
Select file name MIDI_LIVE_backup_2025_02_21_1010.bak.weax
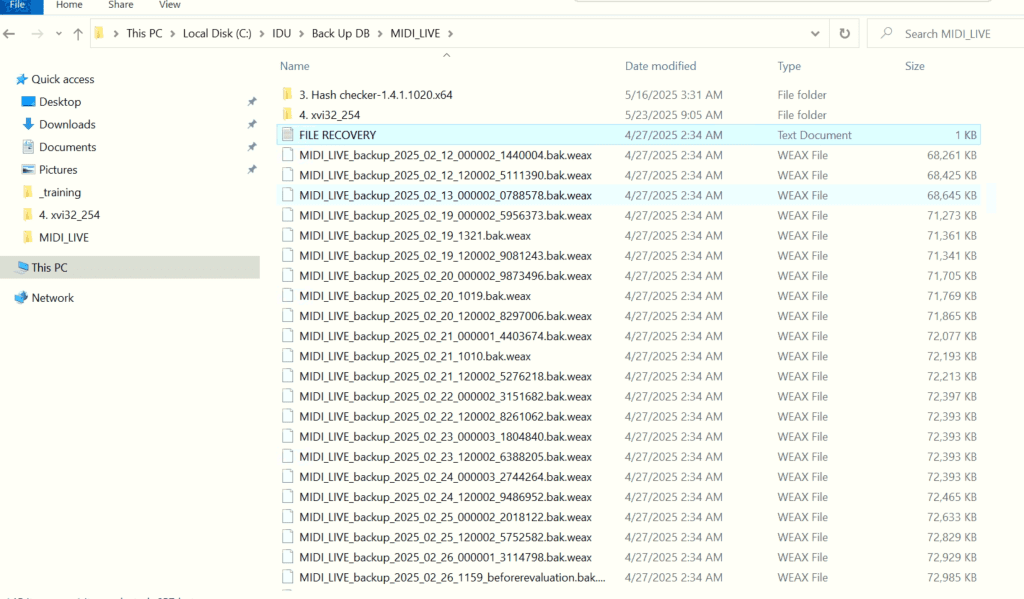click(x=415, y=356)
